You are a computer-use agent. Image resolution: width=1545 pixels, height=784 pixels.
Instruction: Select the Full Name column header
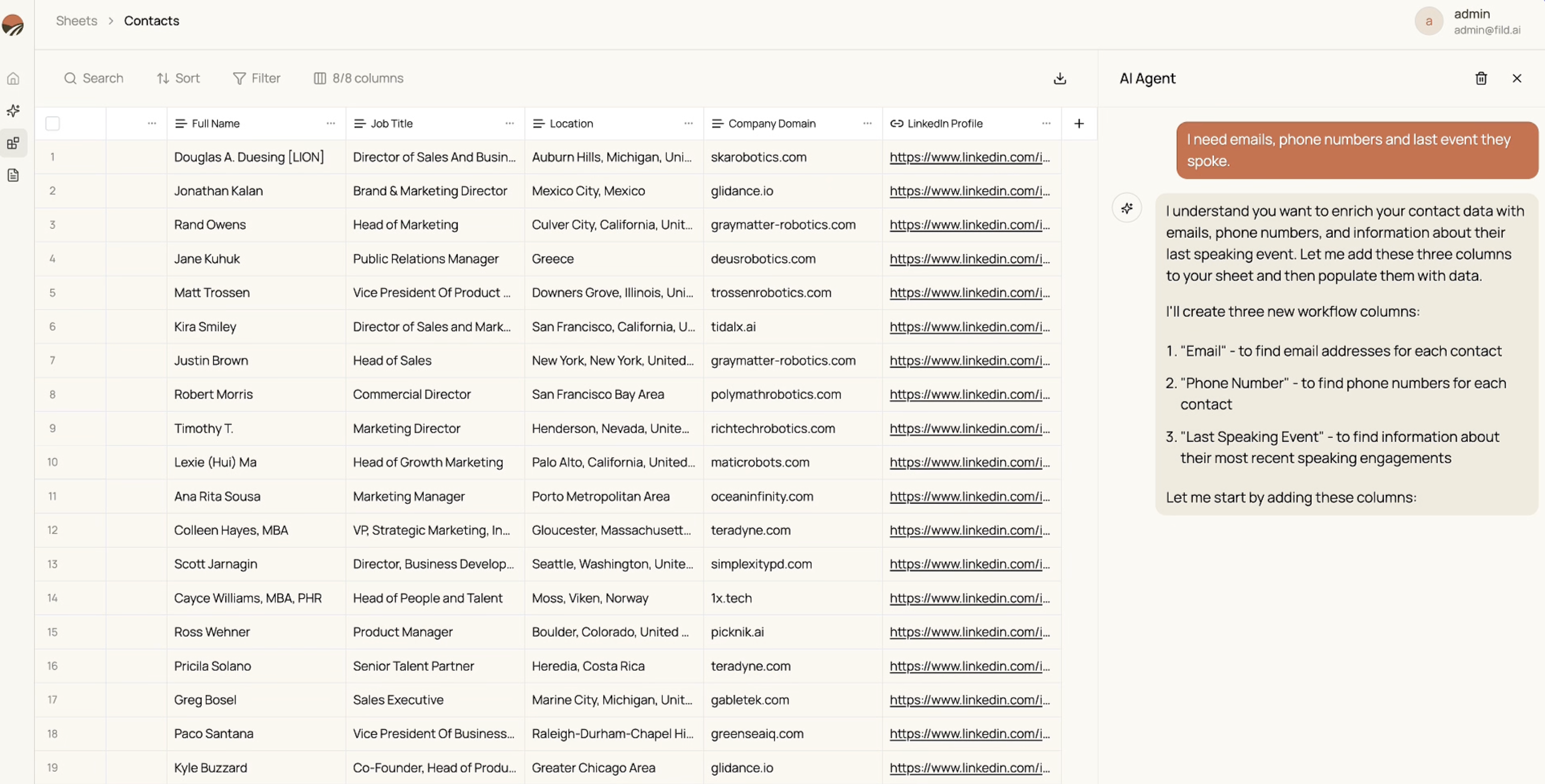tap(256, 123)
